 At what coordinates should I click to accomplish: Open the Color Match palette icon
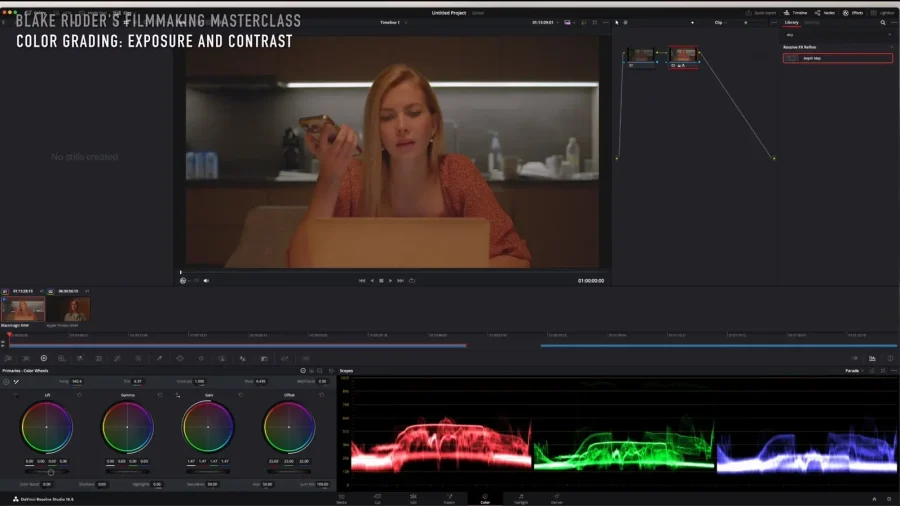(x=26, y=359)
